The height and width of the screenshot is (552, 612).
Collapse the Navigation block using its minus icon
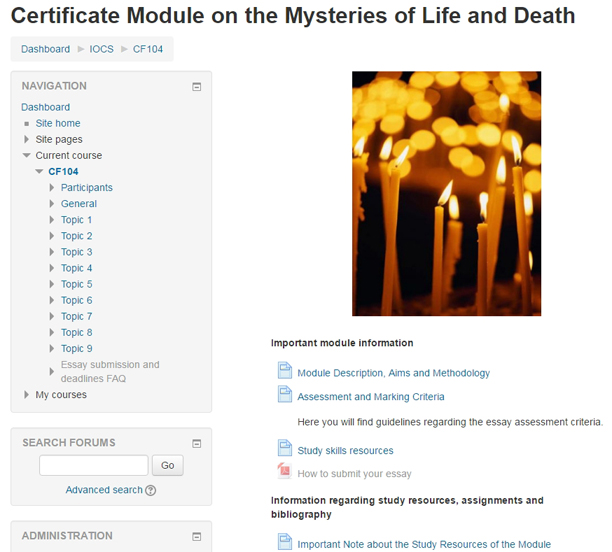pyautogui.click(x=197, y=87)
